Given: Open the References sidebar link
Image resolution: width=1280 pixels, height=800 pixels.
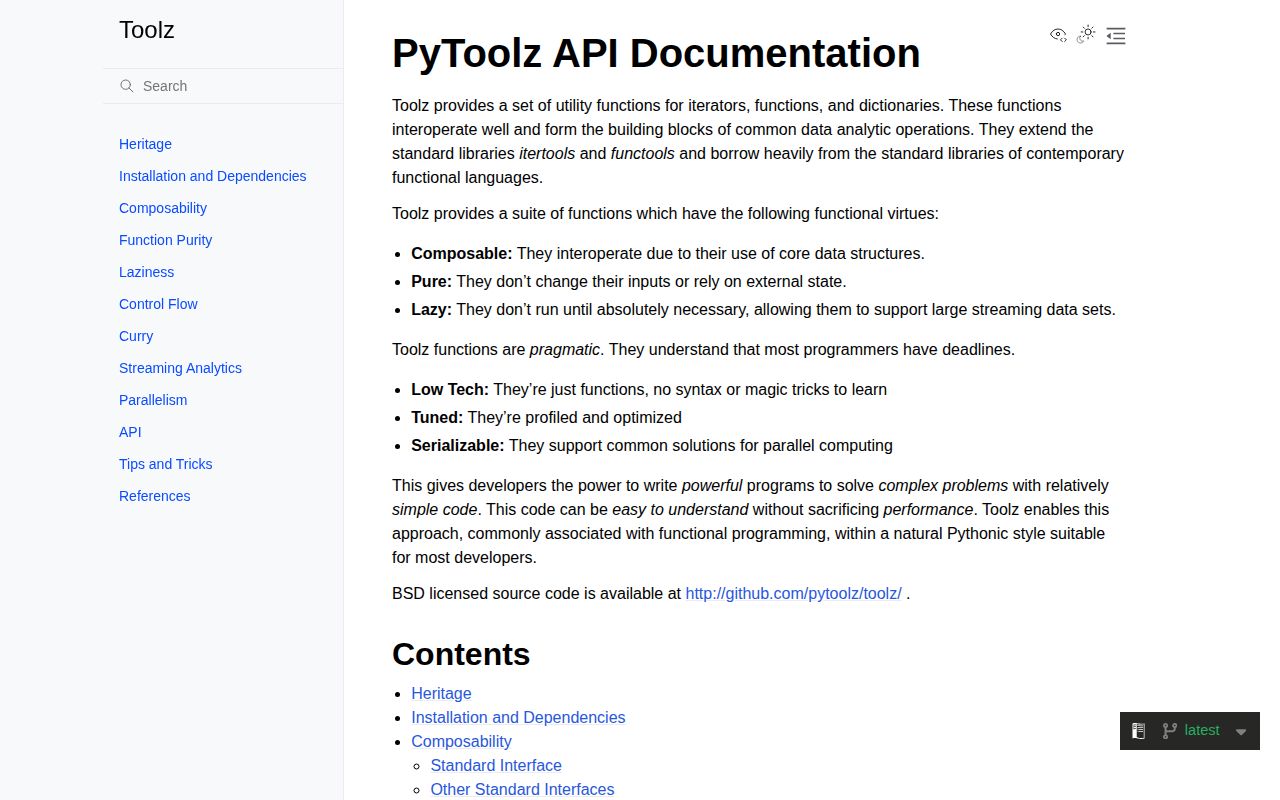Looking at the screenshot, I should (x=154, y=496).
